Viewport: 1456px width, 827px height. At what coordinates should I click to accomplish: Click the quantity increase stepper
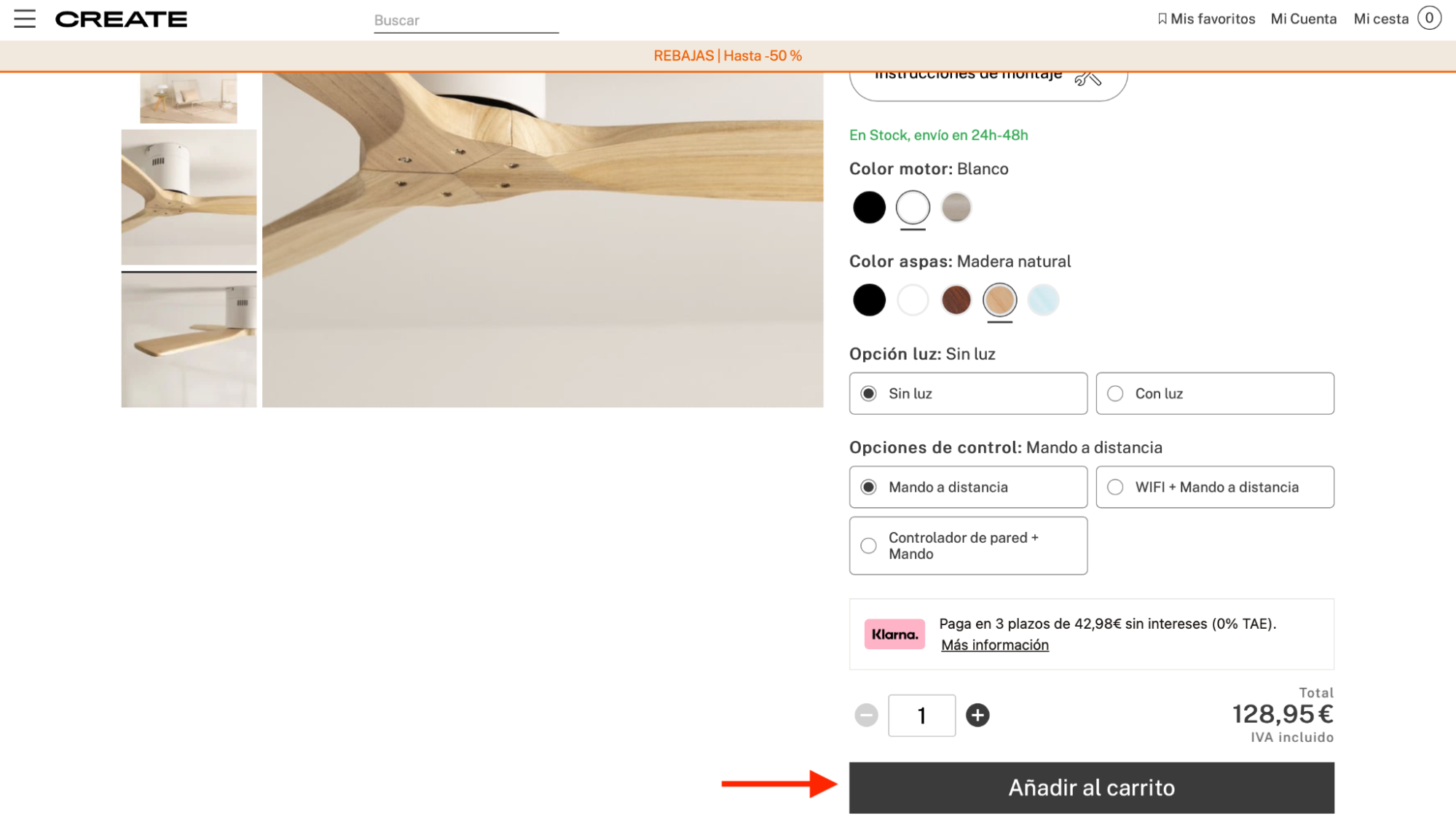coord(977,715)
